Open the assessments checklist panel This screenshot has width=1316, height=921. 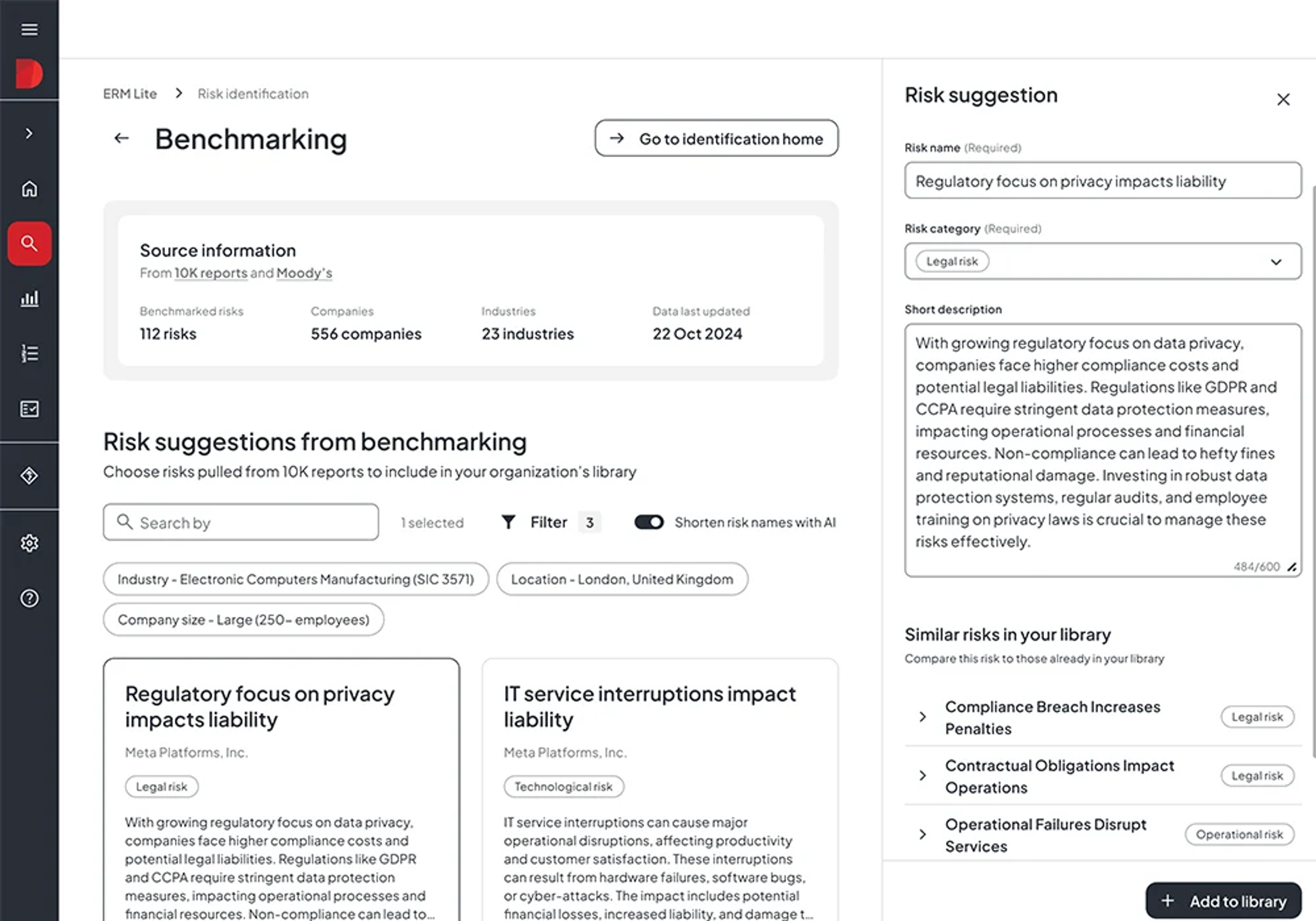click(29, 408)
